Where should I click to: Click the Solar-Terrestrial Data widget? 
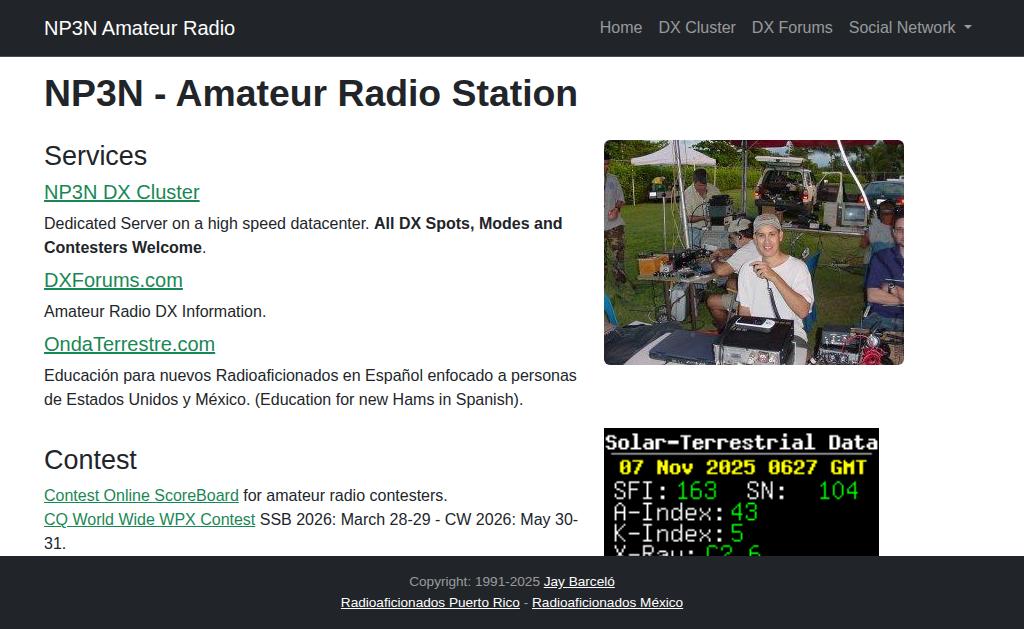tap(741, 492)
